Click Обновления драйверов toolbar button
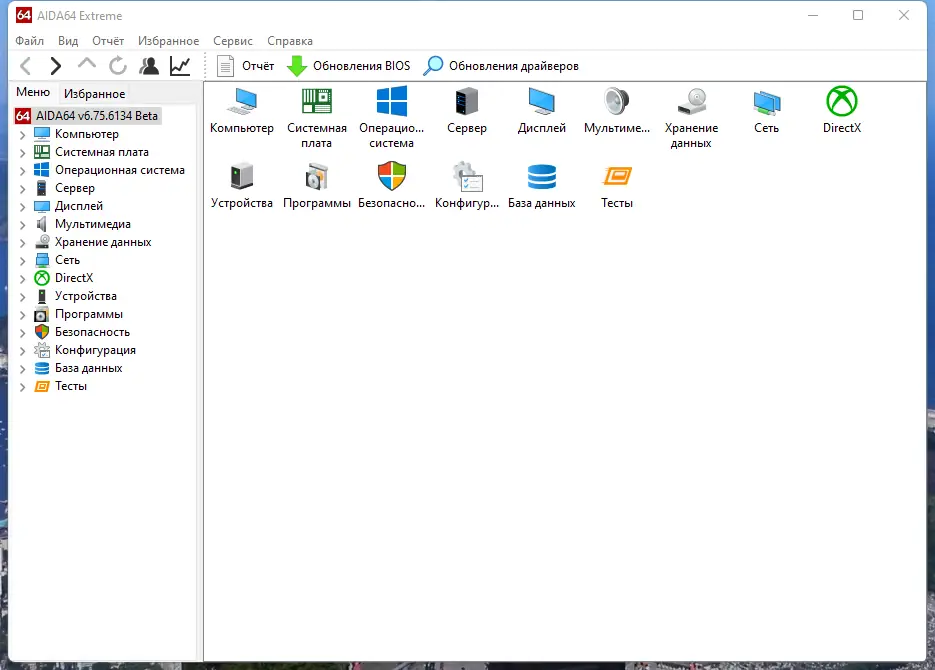The width and height of the screenshot is (935, 670). (501, 66)
